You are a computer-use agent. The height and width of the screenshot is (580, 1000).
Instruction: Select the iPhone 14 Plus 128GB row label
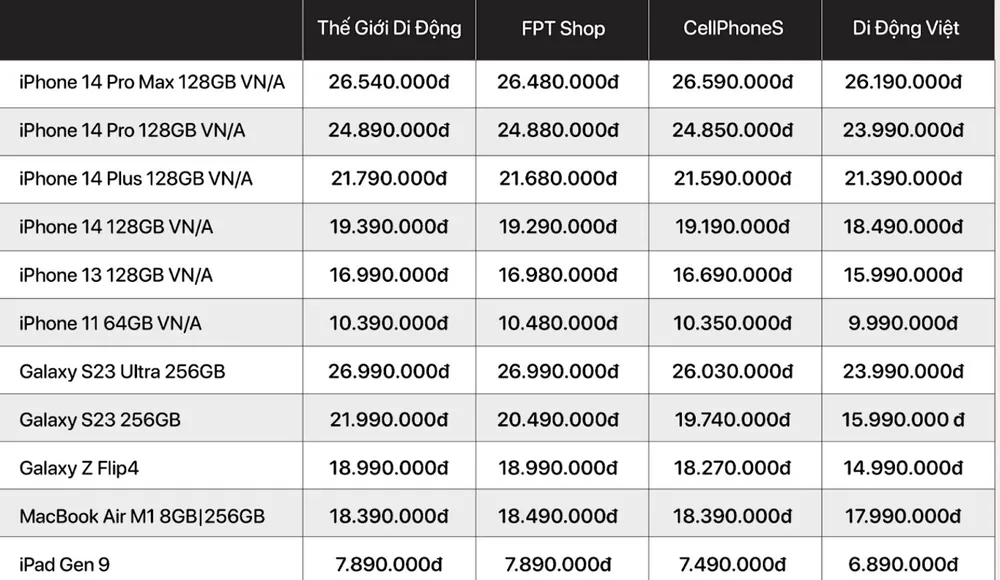[x=136, y=179]
